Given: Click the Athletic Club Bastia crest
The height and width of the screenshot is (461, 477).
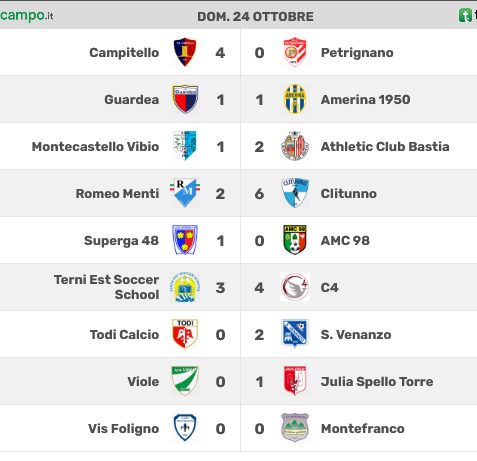Looking at the screenshot, I should (295, 146).
